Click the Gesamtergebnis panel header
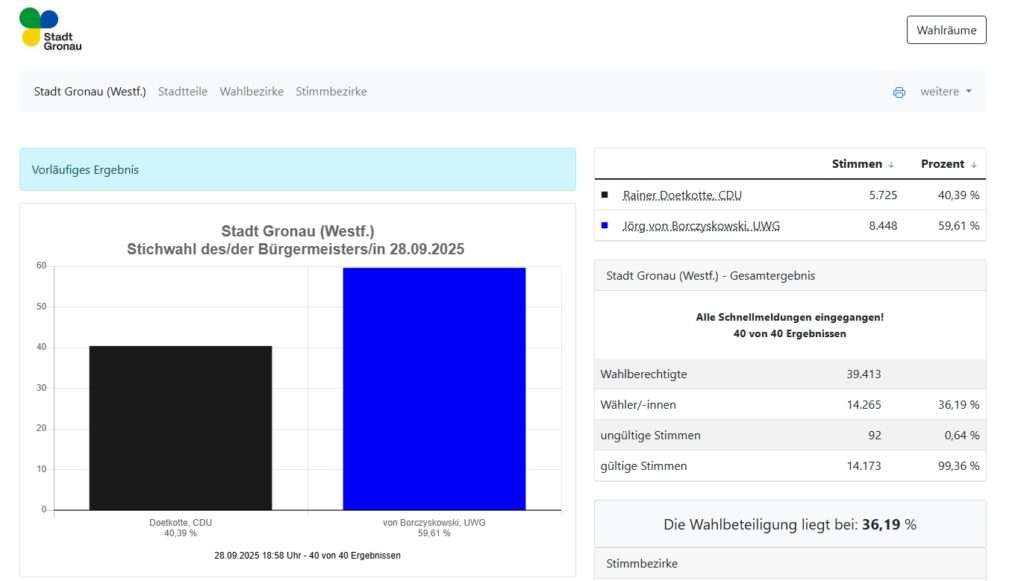The width and height of the screenshot is (1024, 581). point(789,275)
